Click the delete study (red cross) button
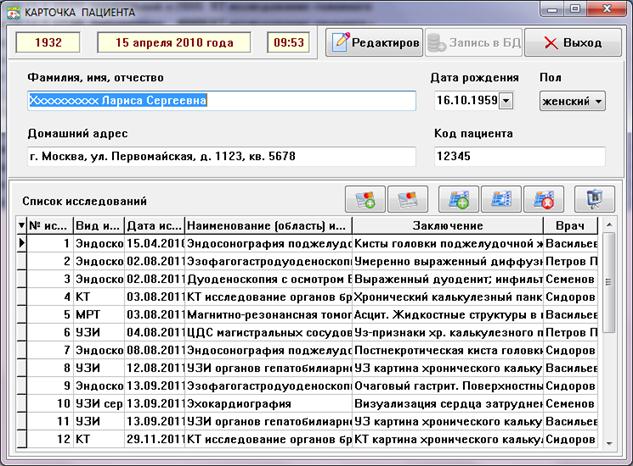 (544, 199)
